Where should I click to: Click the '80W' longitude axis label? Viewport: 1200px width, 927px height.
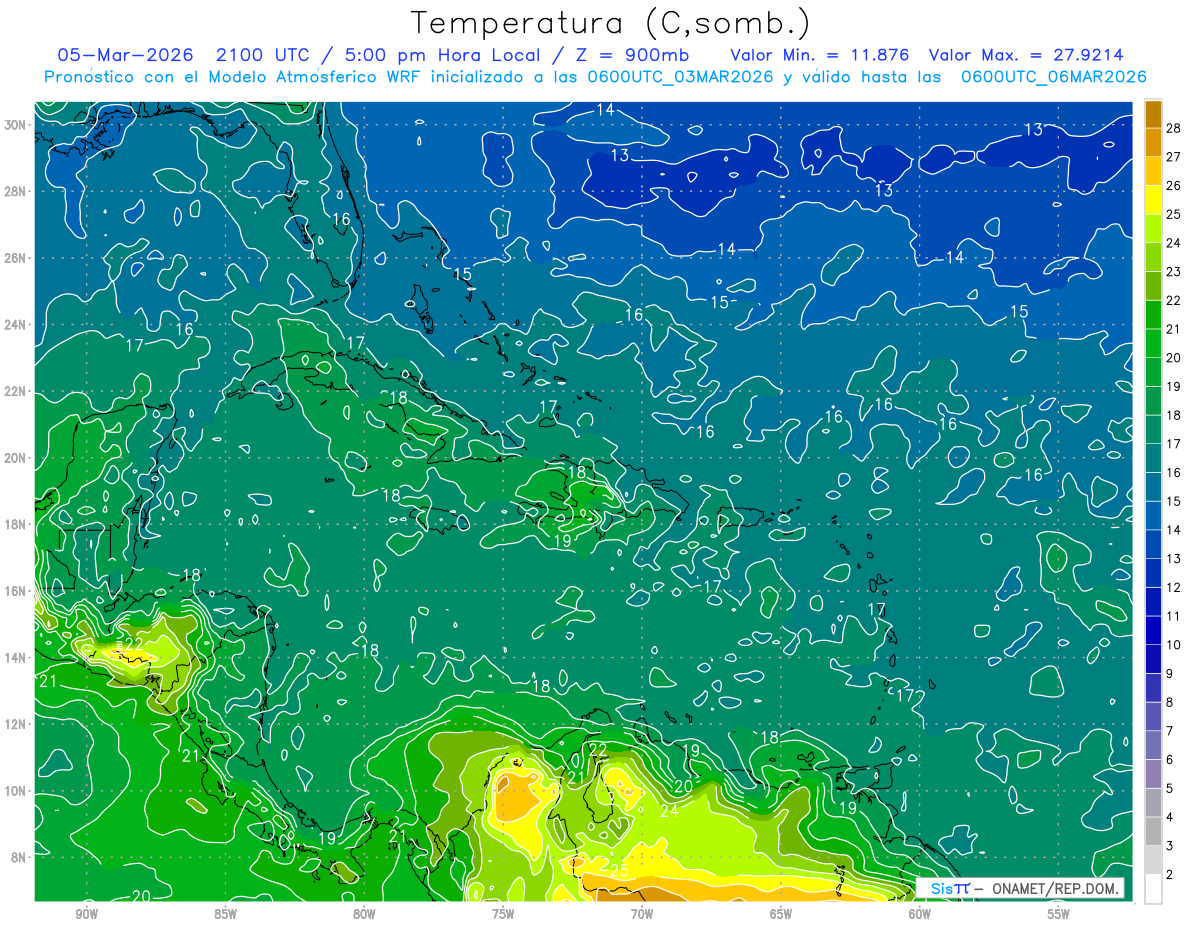pyautogui.click(x=364, y=914)
